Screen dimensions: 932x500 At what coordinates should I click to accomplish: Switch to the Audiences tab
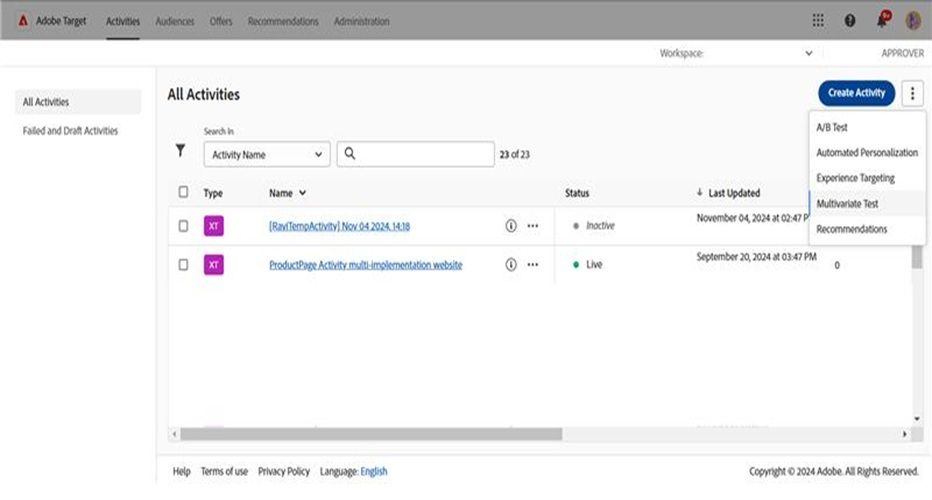[x=174, y=21]
